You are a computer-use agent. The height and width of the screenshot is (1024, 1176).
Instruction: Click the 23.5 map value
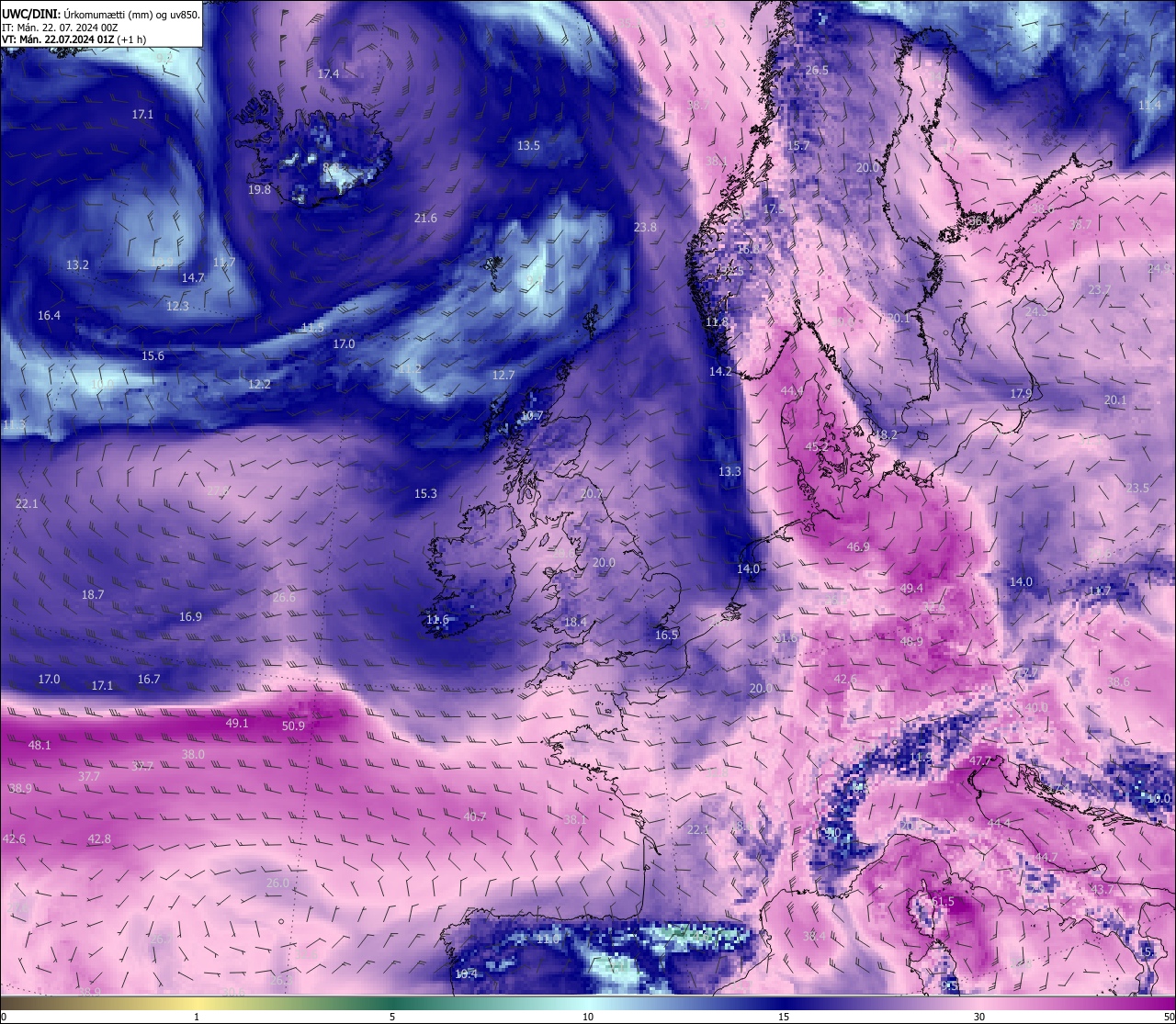(x=1137, y=487)
